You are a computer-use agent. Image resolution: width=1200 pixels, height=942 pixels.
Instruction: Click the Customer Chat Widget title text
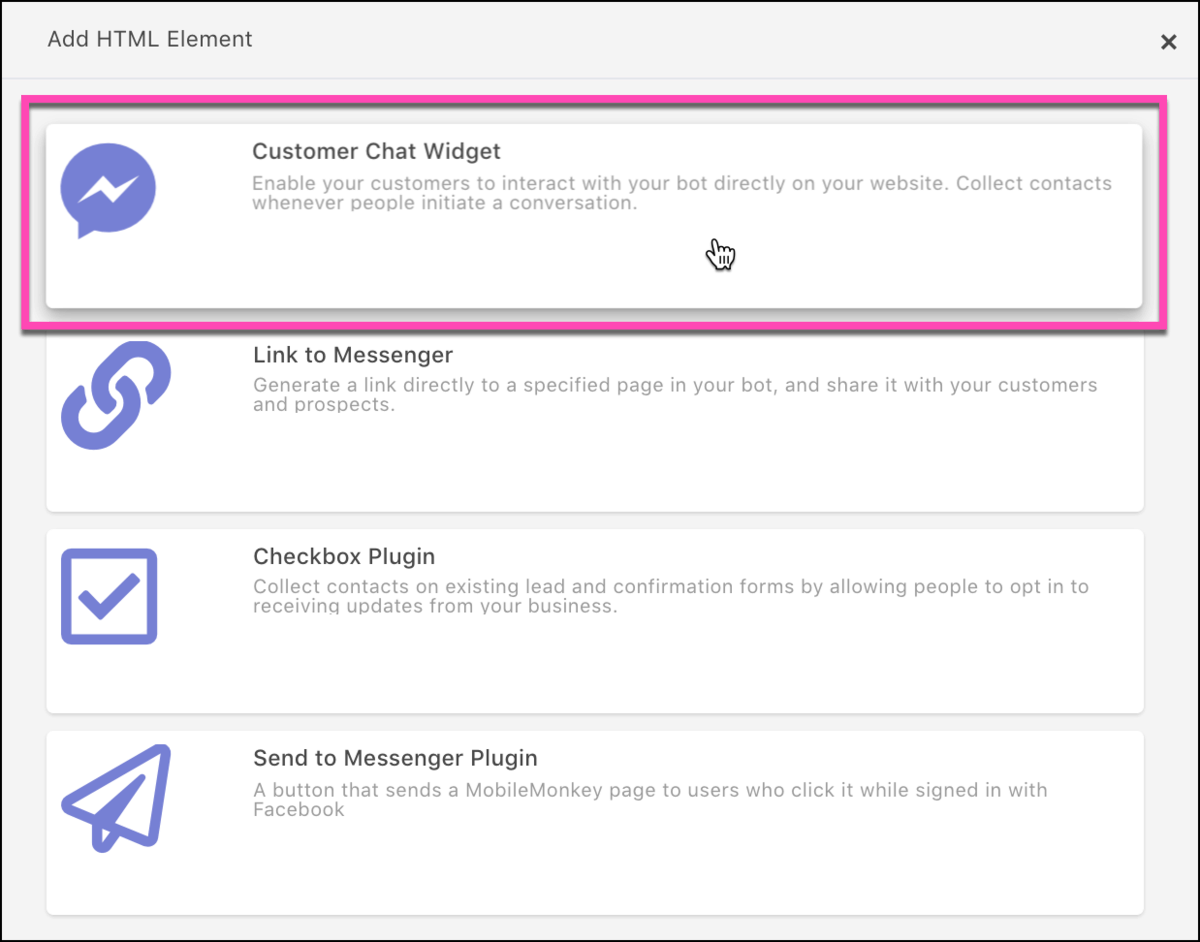(x=376, y=151)
